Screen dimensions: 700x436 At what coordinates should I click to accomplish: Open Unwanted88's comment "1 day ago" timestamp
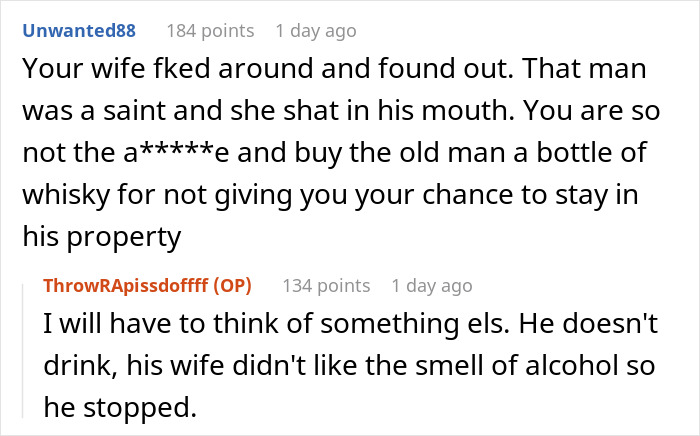(315, 31)
